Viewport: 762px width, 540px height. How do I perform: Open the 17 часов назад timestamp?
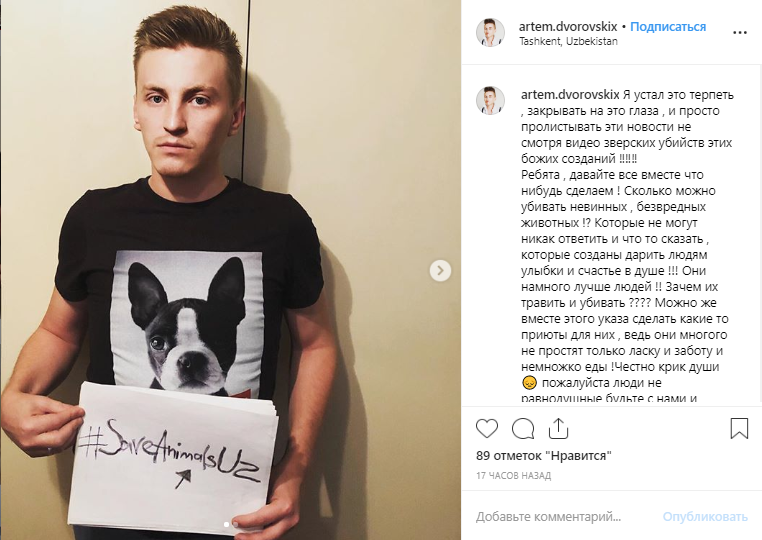tap(514, 475)
